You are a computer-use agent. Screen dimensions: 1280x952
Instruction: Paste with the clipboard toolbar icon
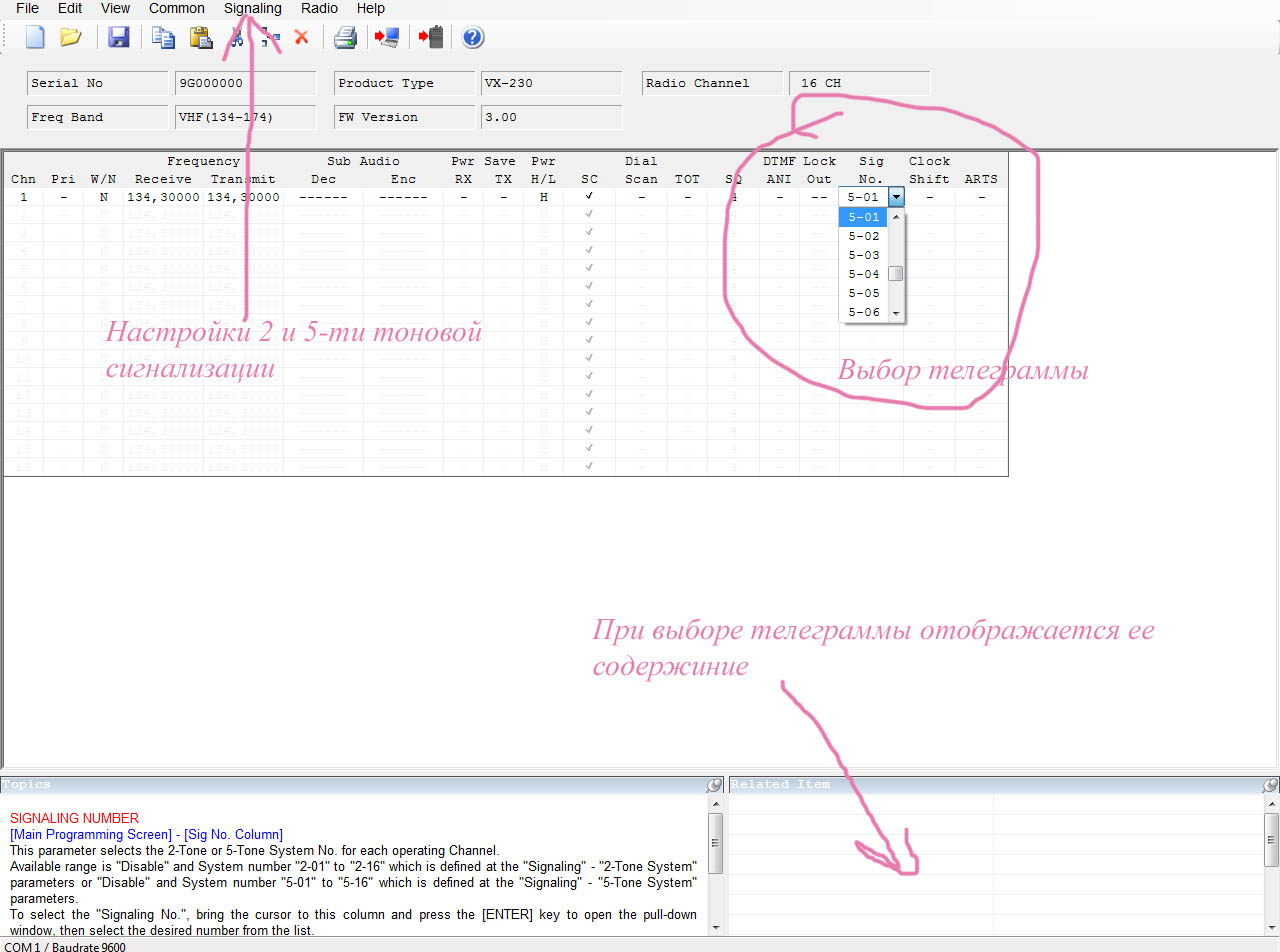coord(201,38)
